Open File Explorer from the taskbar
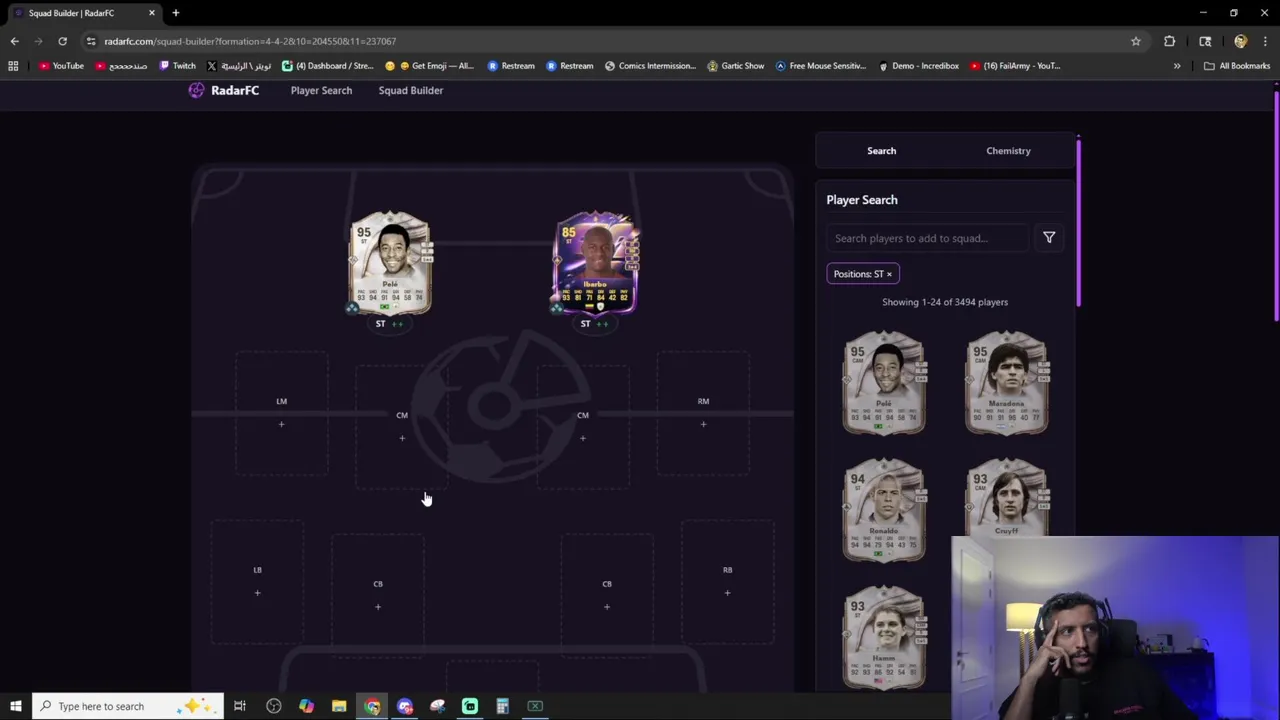The width and height of the screenshot is (1280, 720). coord(339,706)
